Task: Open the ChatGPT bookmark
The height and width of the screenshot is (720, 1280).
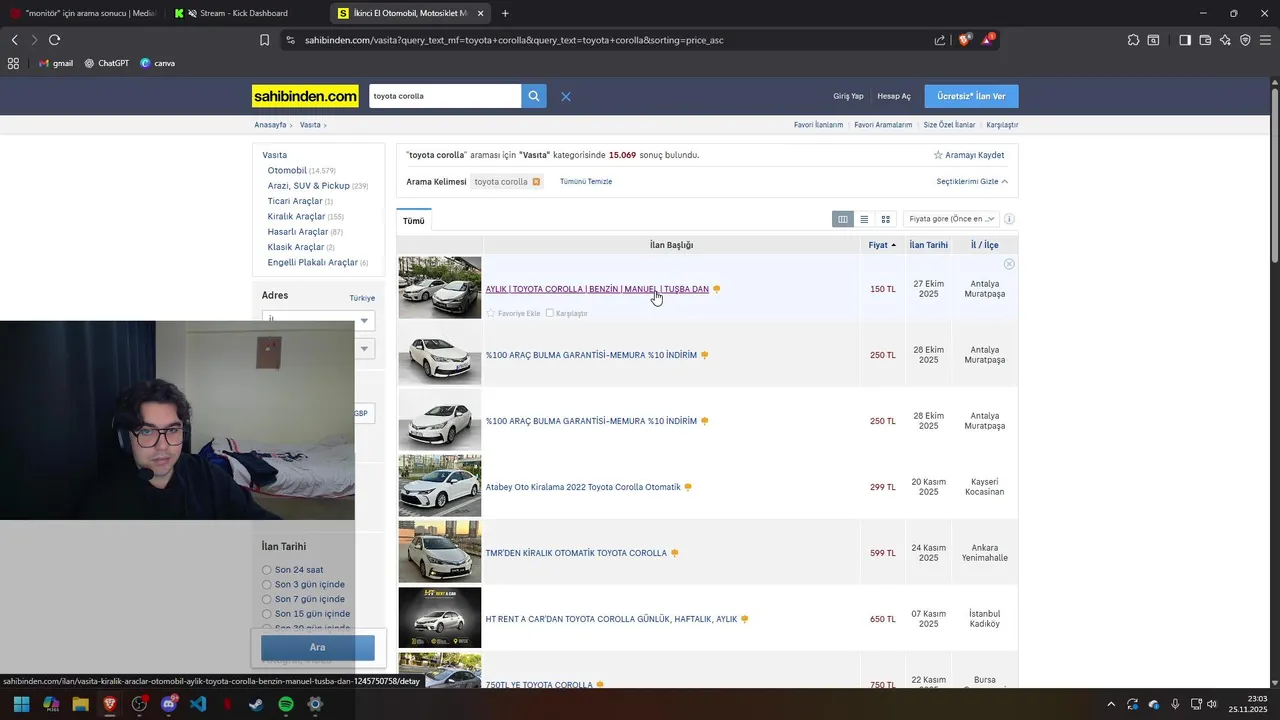Action: click(x=107, y=63)
